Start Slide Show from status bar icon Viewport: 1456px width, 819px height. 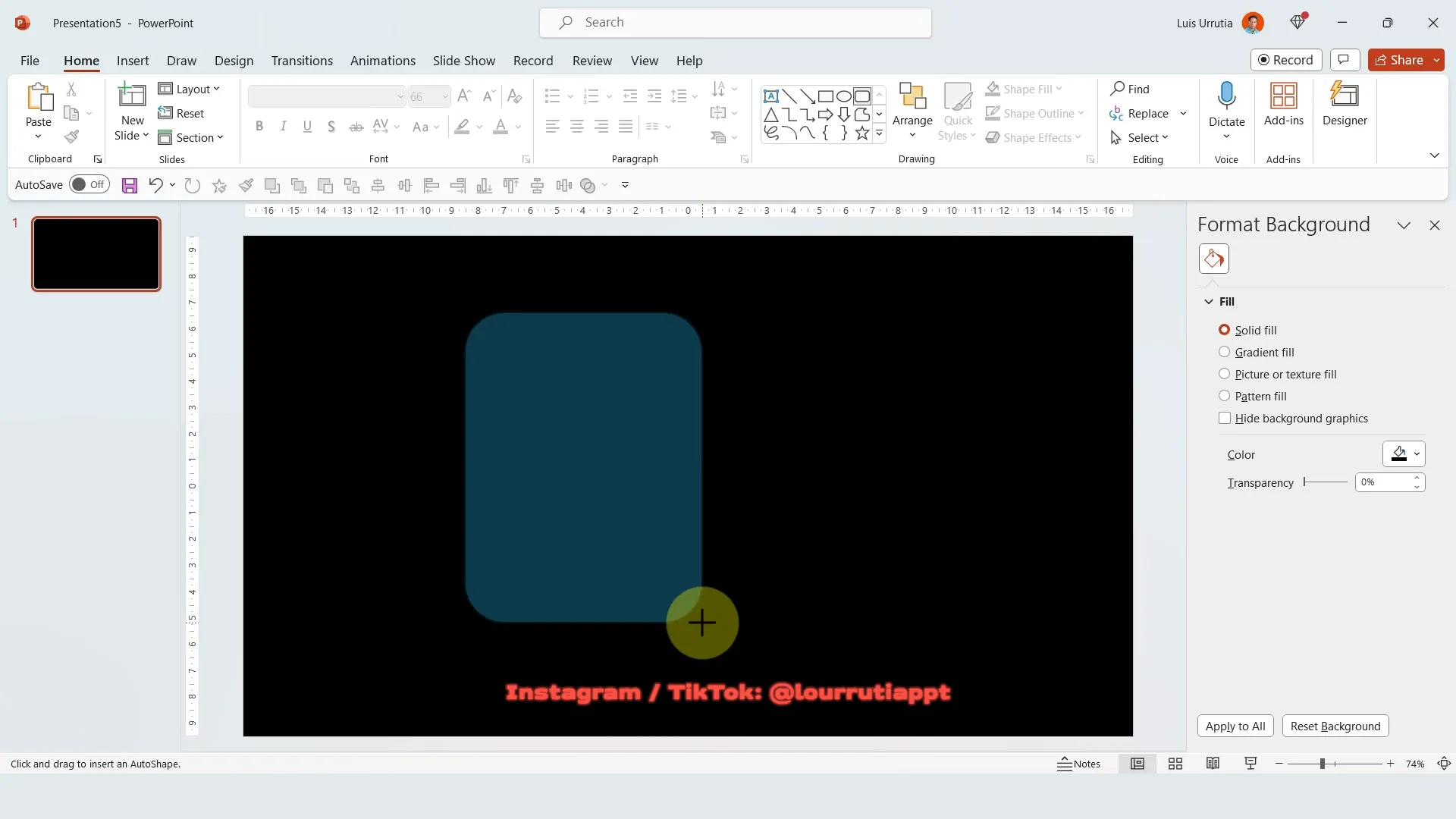(1250, 764)
